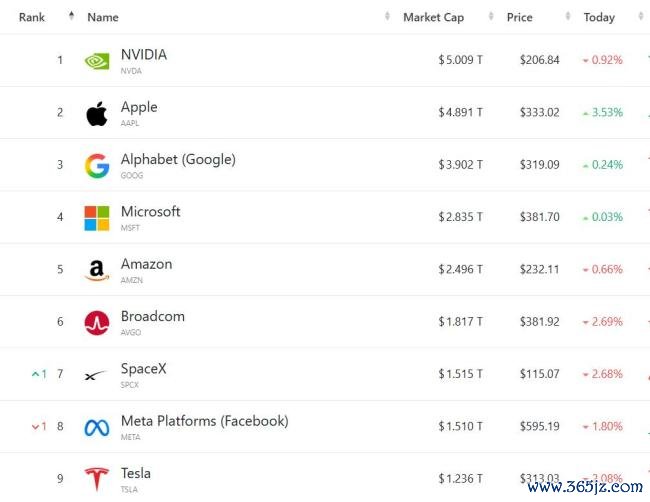Image resolution: width=650 pixels, height=502 pixels.
Task: Click the red Broadcom logo
Action: [97, 323]
